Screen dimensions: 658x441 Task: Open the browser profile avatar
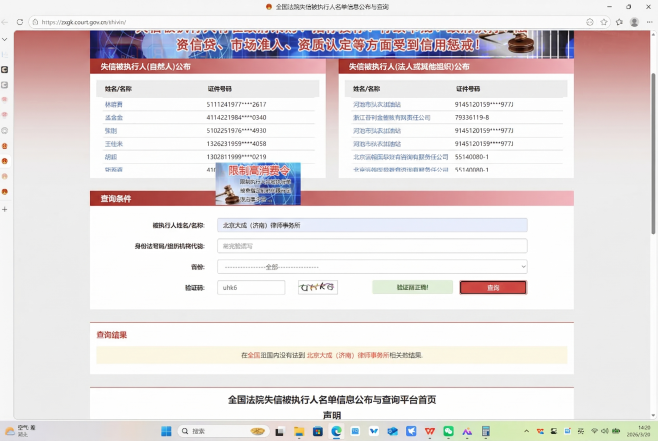[634, 22]
